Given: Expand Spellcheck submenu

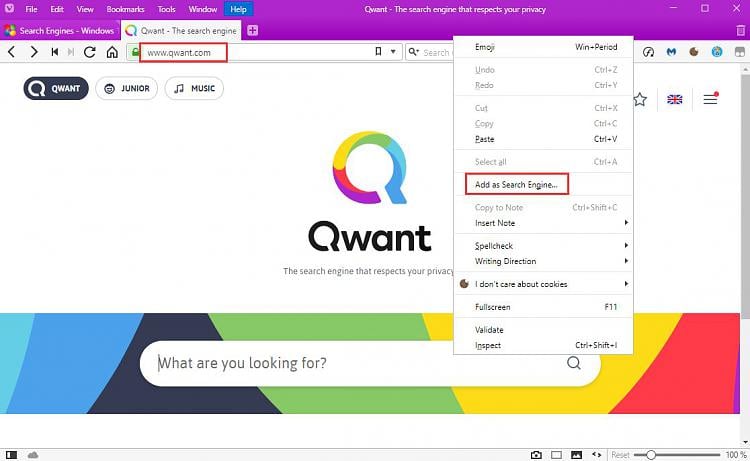Looking at the screenshot, I should [x=543, y=246].
